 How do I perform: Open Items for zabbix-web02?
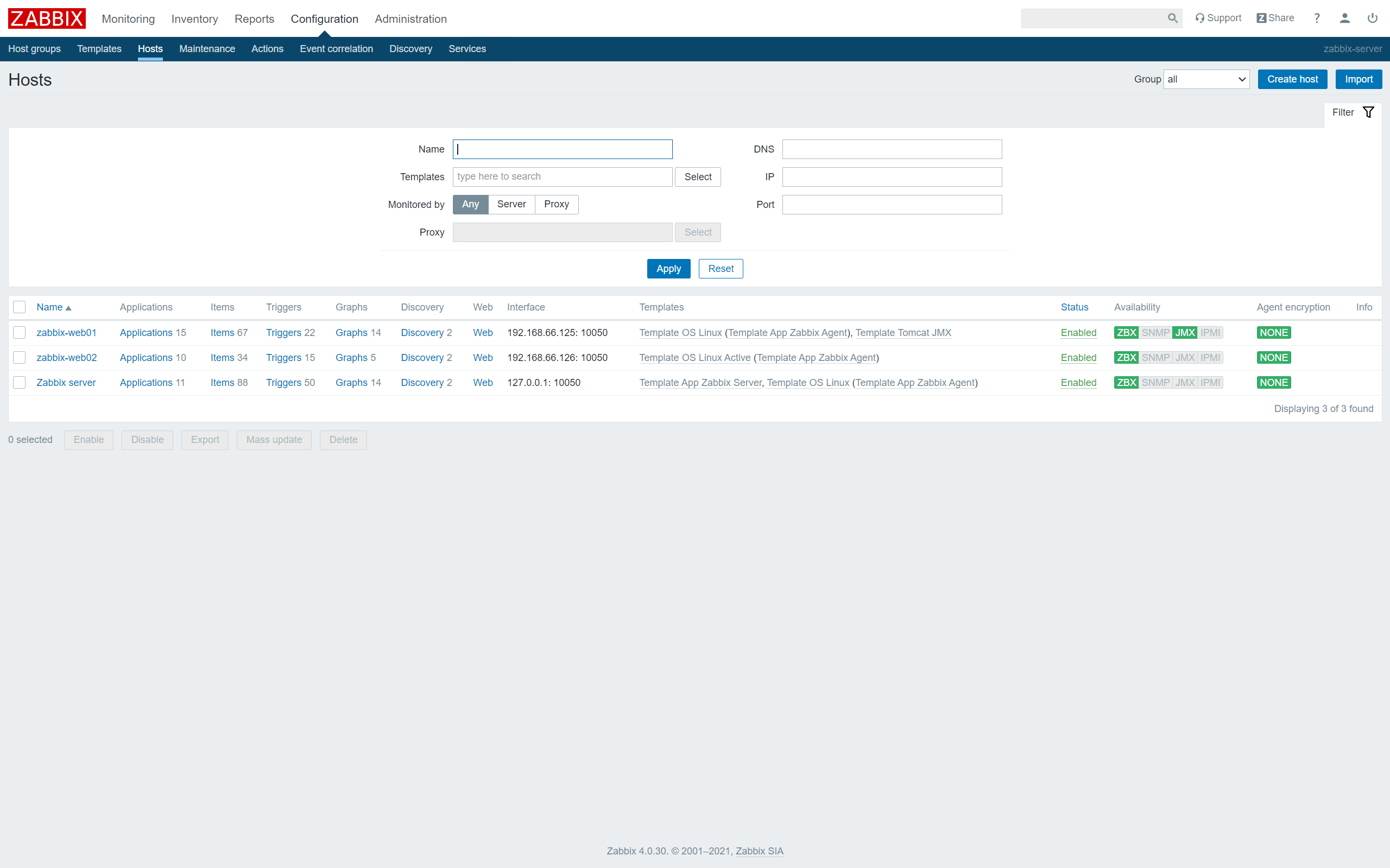(222, 358)
